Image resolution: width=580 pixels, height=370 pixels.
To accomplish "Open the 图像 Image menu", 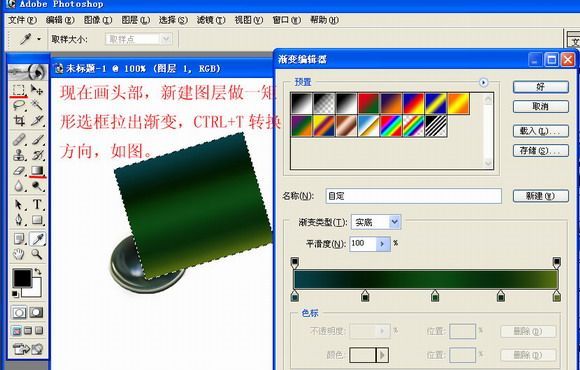I will tap(98, 20).
